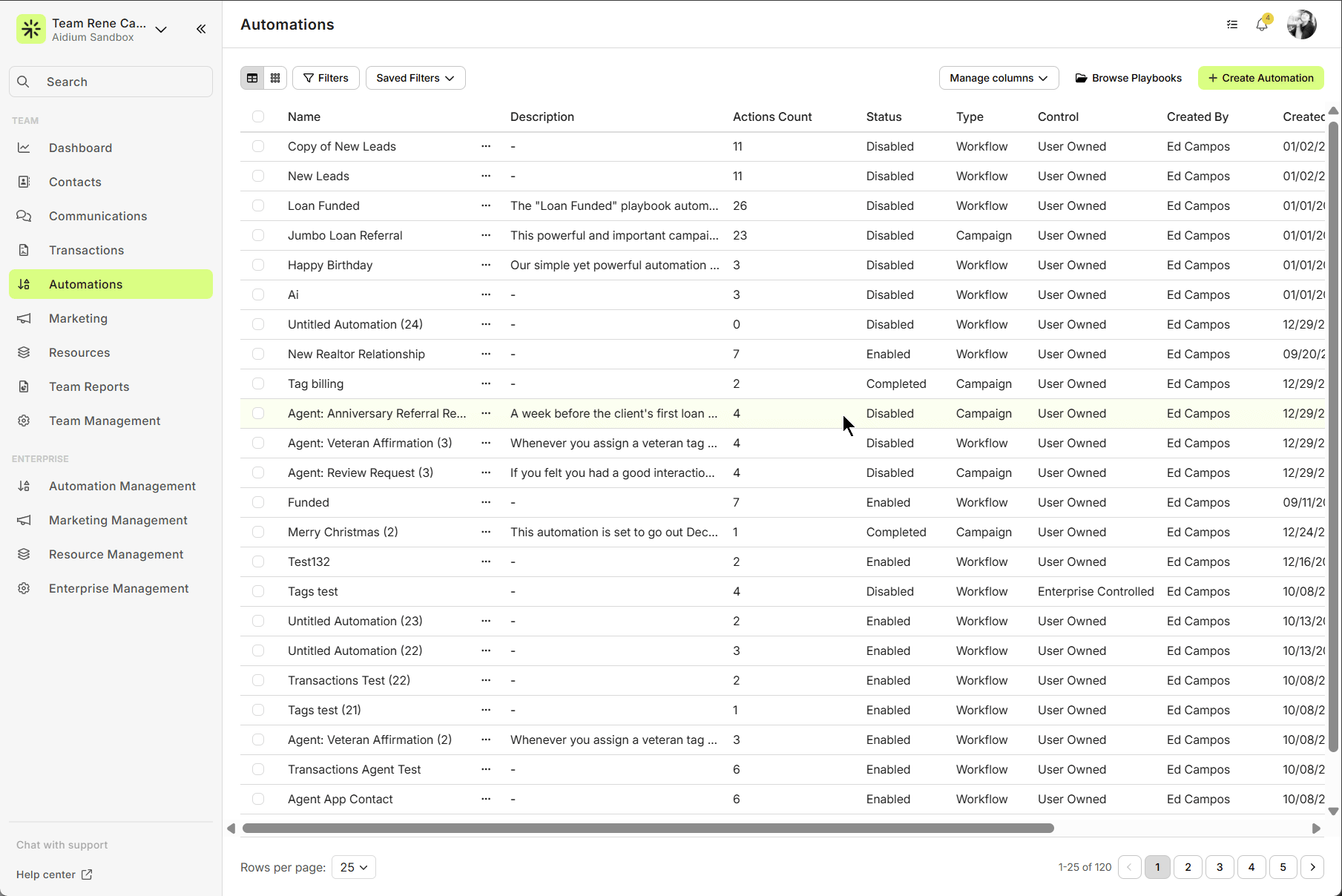Open more options for Happy Birthday row
Viewport: 1342px width, 896px height.
tap(486, 265)
